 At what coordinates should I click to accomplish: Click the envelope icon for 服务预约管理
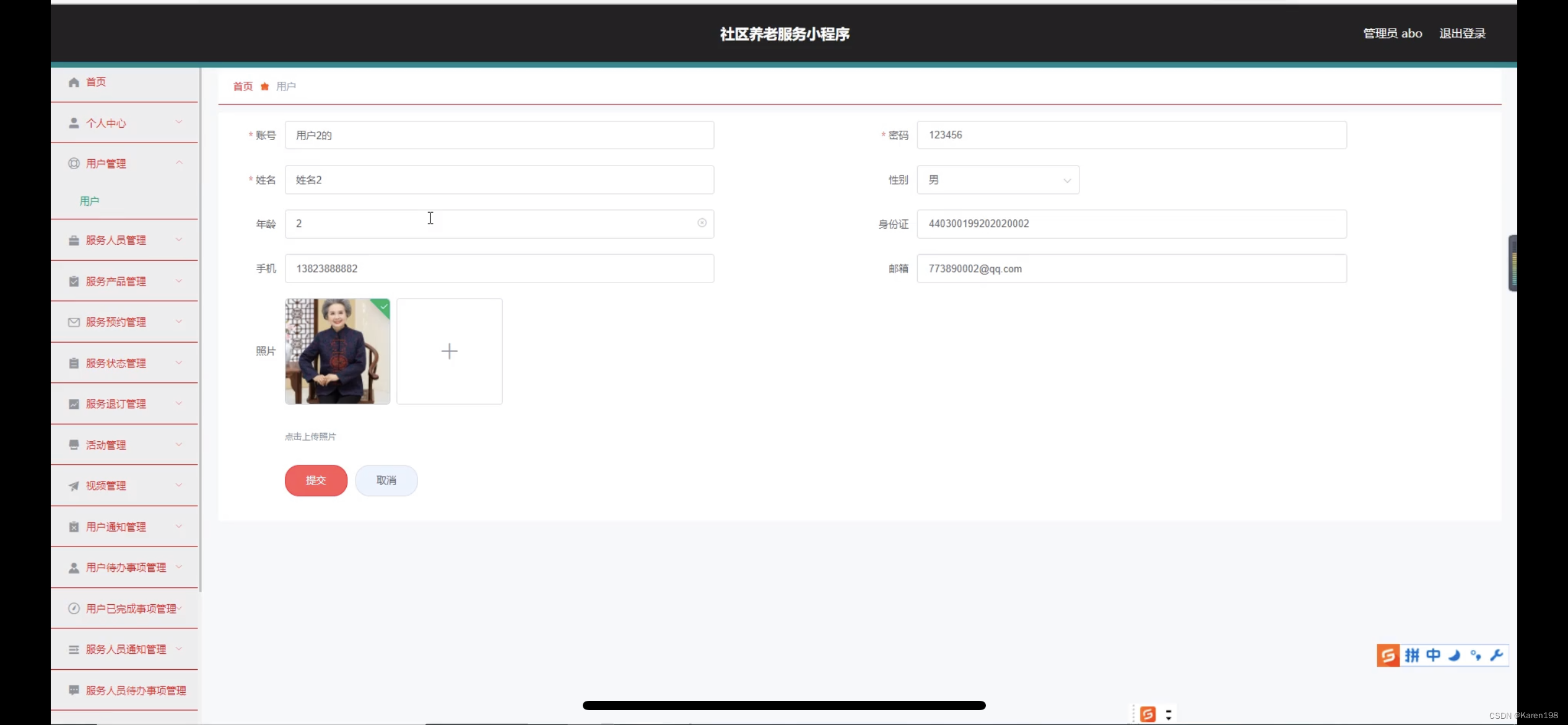pyautogui.click(x=74, y=322)
